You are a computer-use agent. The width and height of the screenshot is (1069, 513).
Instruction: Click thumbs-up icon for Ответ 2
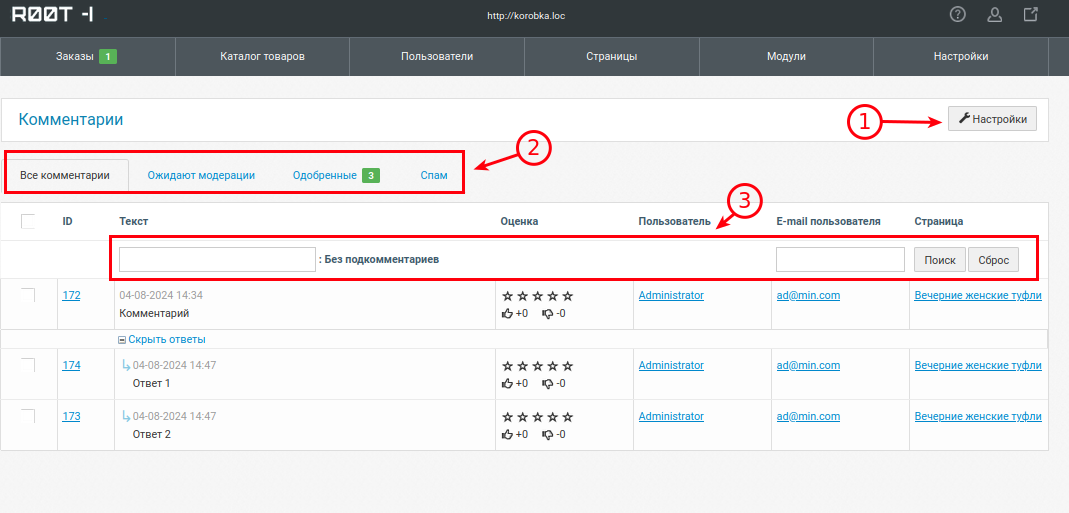(507, 434)
